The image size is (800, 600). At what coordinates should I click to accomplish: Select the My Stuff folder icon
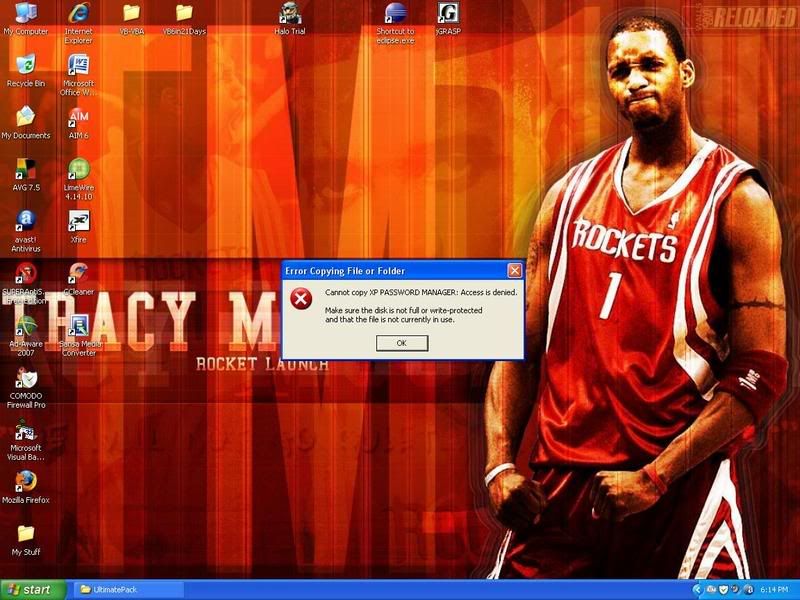(x=26, y=540)
